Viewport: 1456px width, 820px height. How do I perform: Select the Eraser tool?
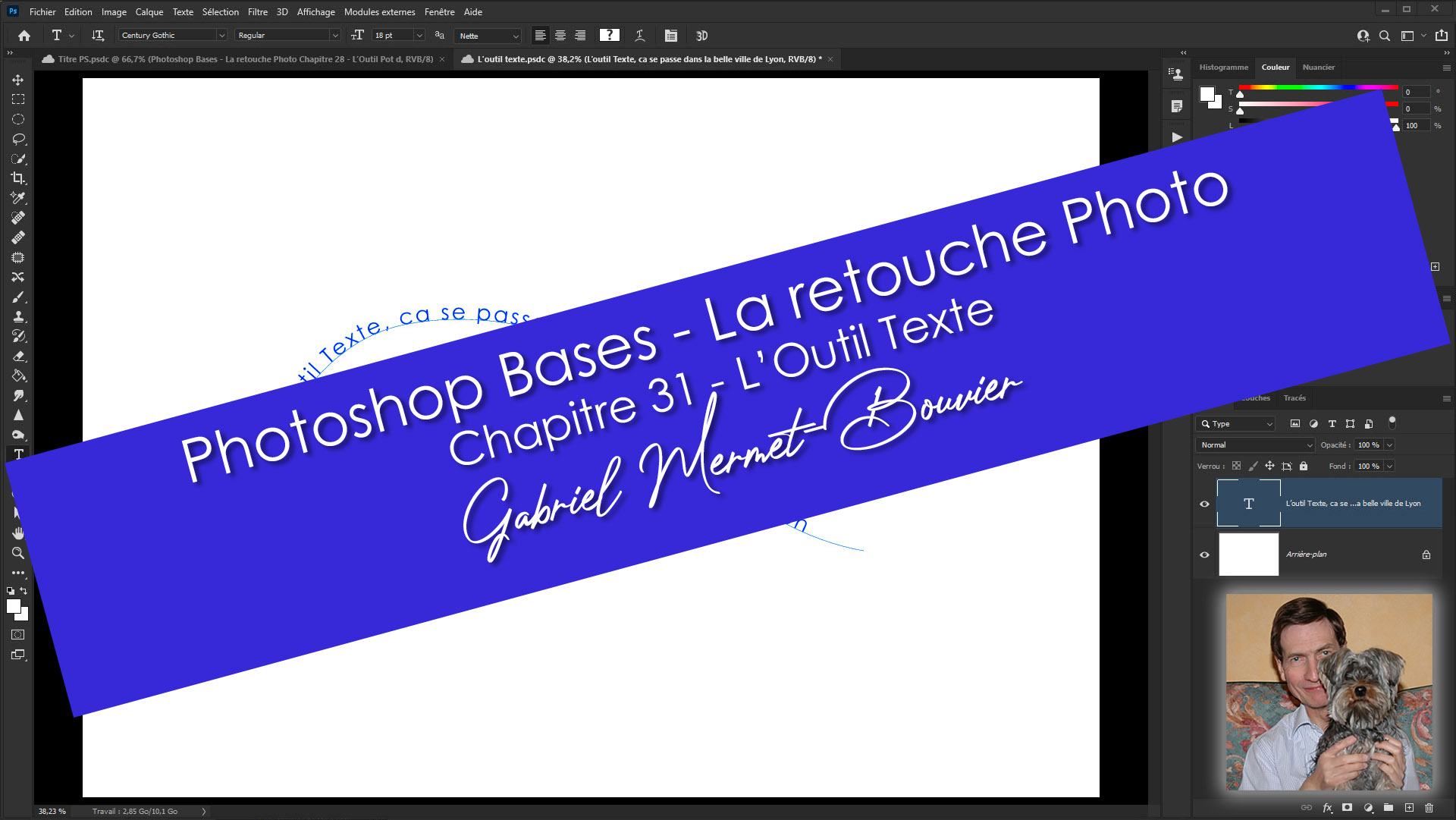pos(17,356)
